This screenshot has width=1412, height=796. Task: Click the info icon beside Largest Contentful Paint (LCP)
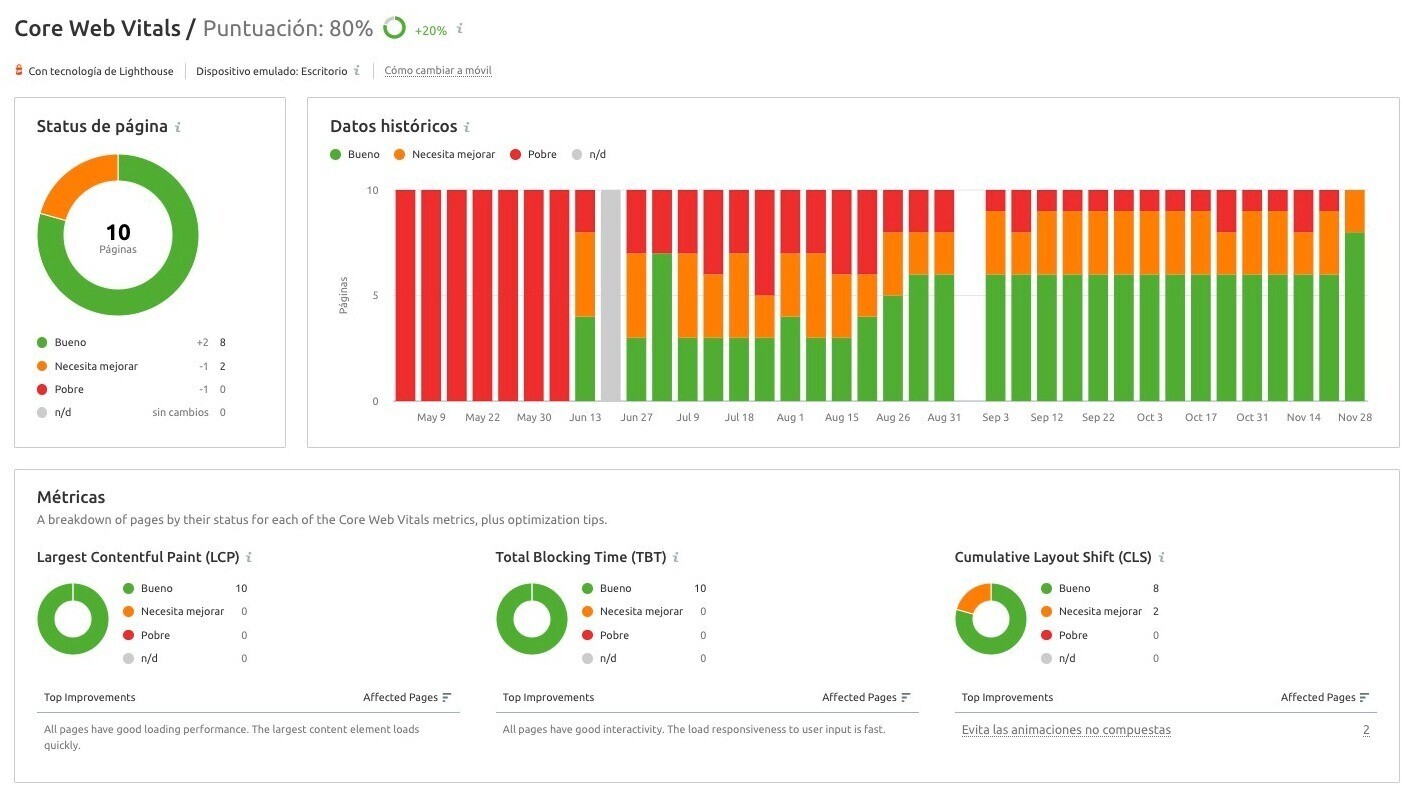click(249, 557)
